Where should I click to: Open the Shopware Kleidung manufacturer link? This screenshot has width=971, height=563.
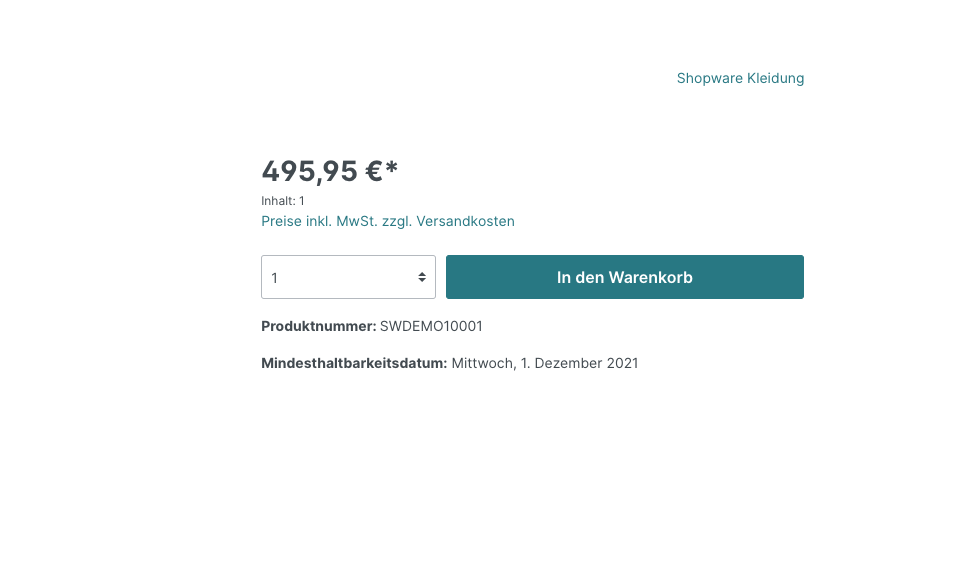point(740,78)
